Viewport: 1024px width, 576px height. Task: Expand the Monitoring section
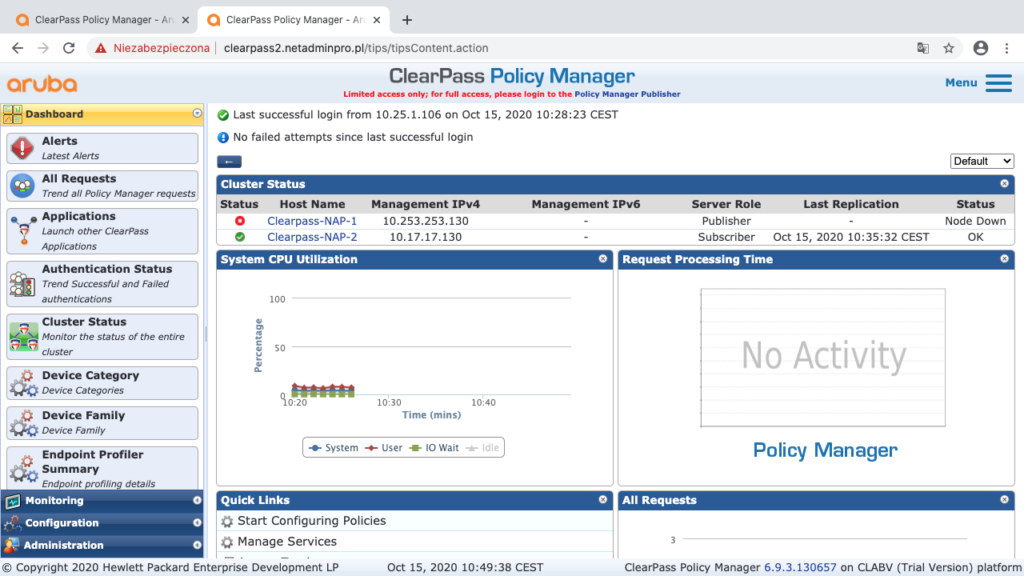pos(102,500)
